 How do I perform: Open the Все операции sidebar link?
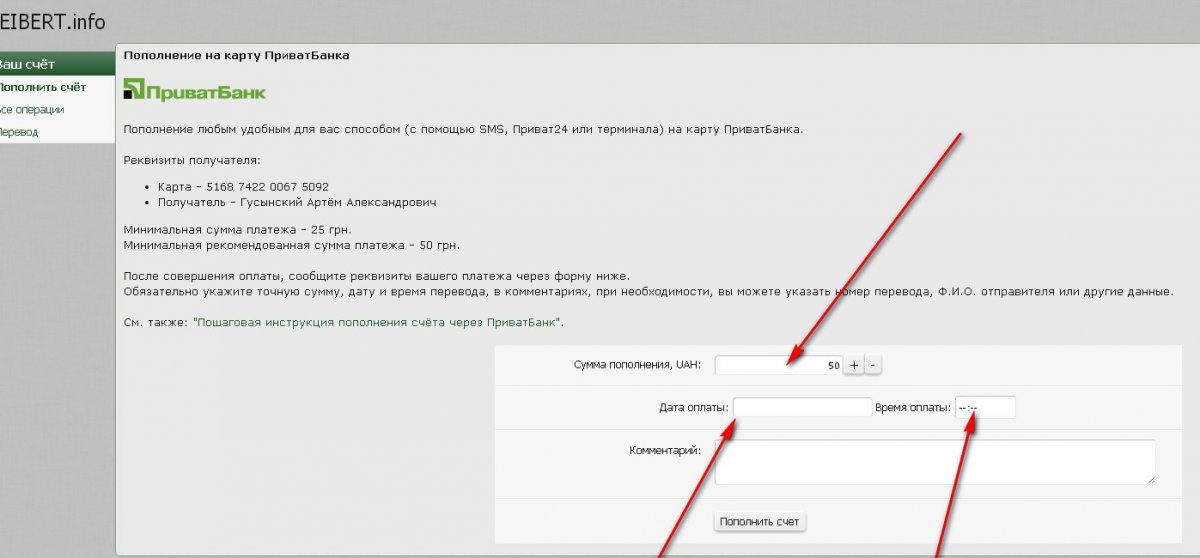click(x=32, y=109)
